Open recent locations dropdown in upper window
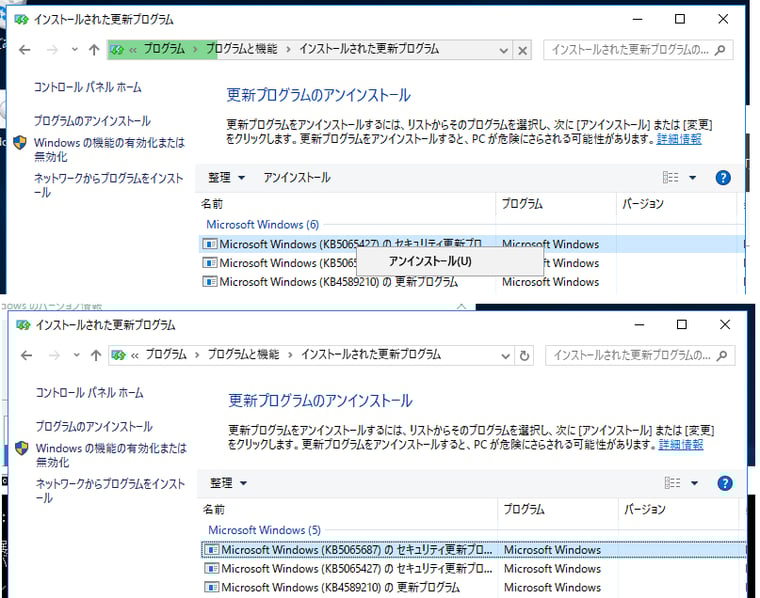The width and height of the screenshot is (760, 598). pos(74,49)
